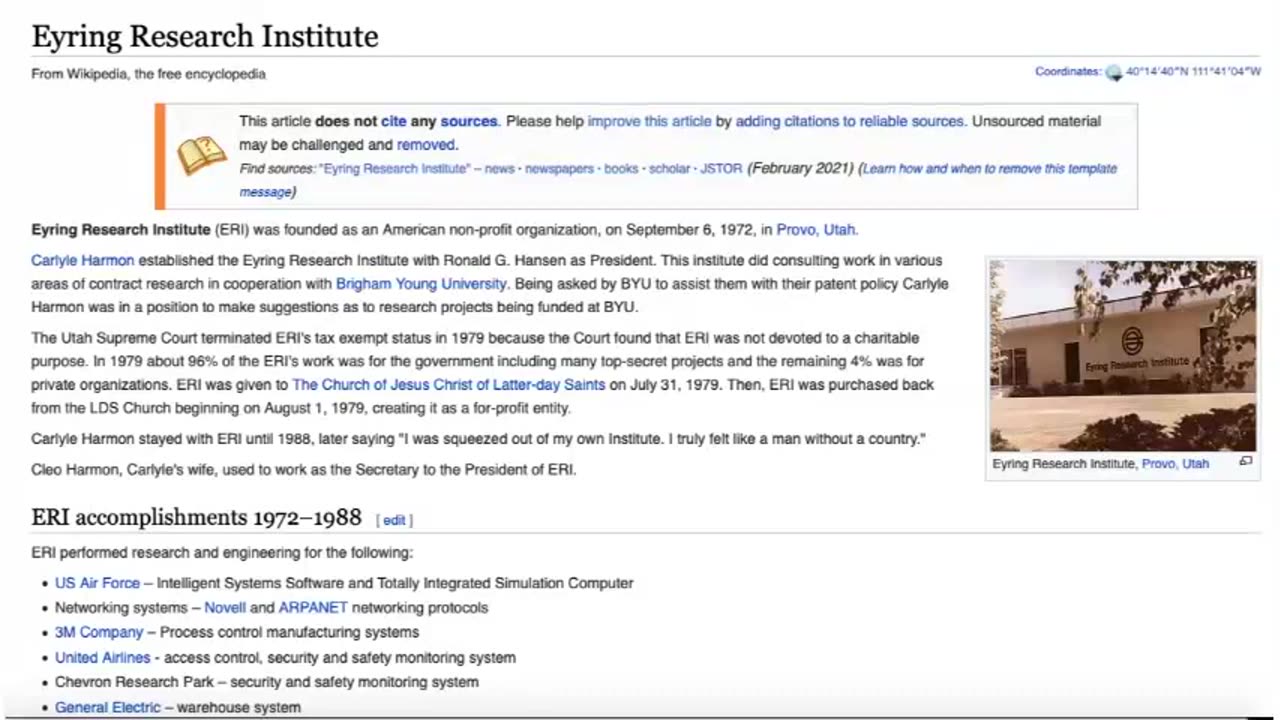Click Utah link in image caption
1280x720 pixels.
[1196, 464]
